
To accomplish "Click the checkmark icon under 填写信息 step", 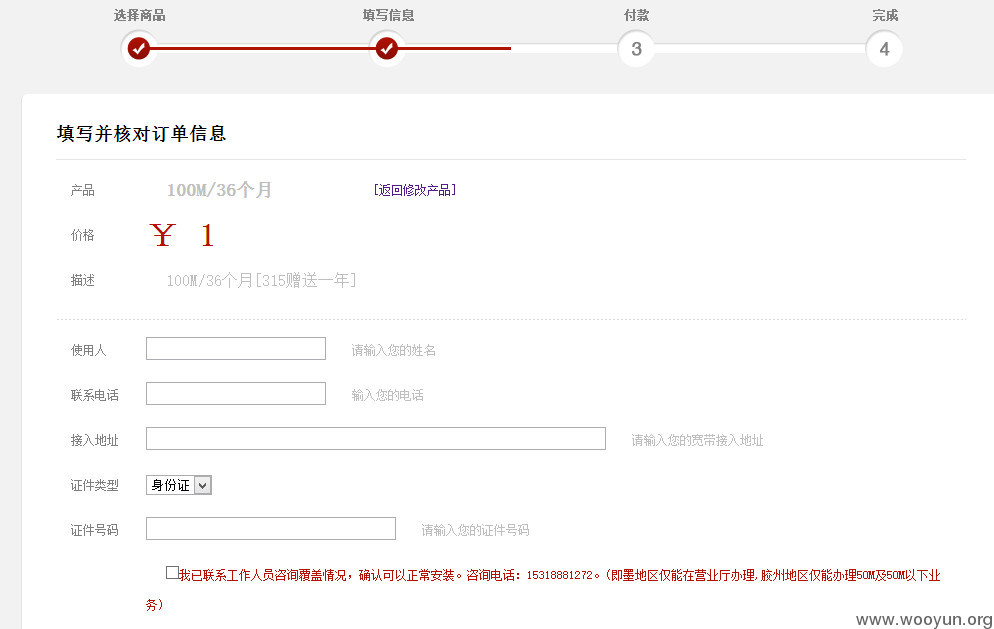I will [387, 48].
